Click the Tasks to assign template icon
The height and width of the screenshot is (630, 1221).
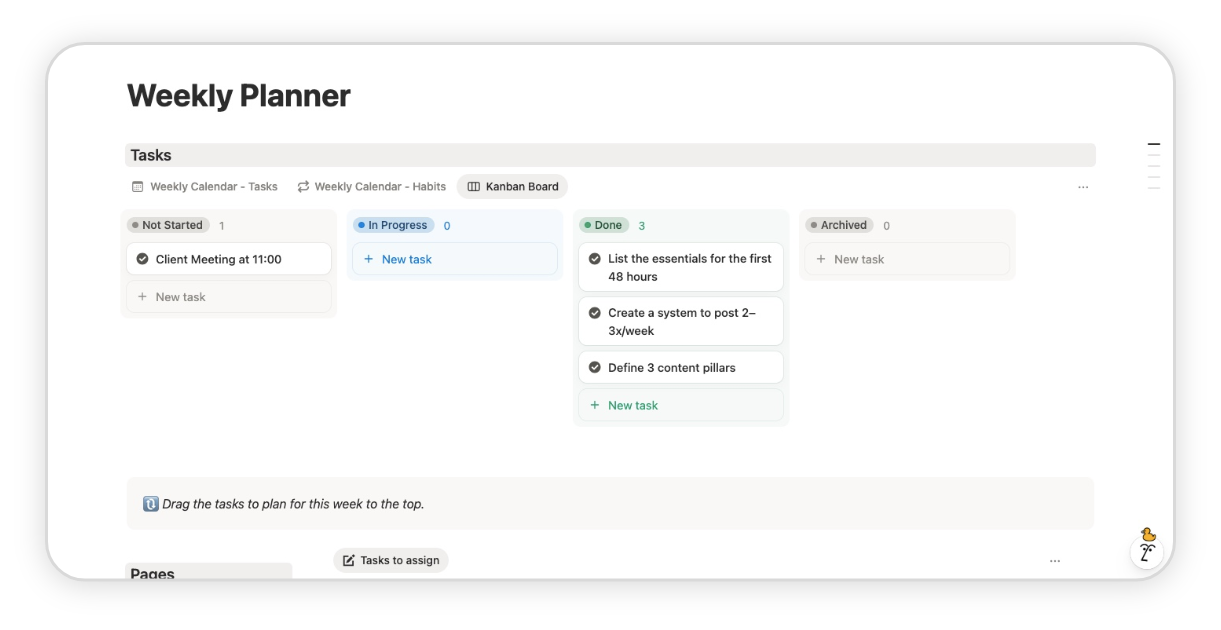click(x=346, y=560)
